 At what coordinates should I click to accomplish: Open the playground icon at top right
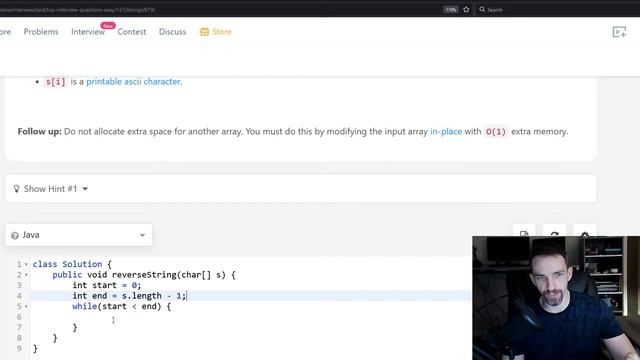[x=619, y=32]
